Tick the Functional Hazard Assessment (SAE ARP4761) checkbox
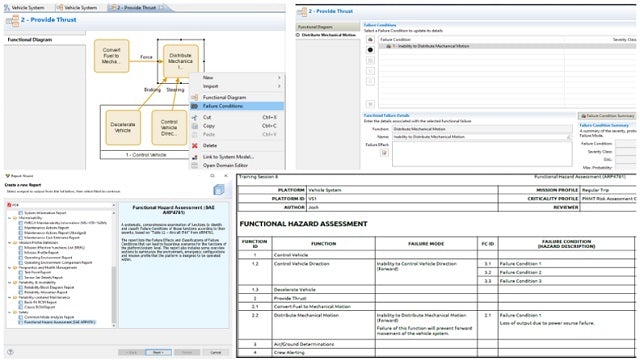 [21, 322]
